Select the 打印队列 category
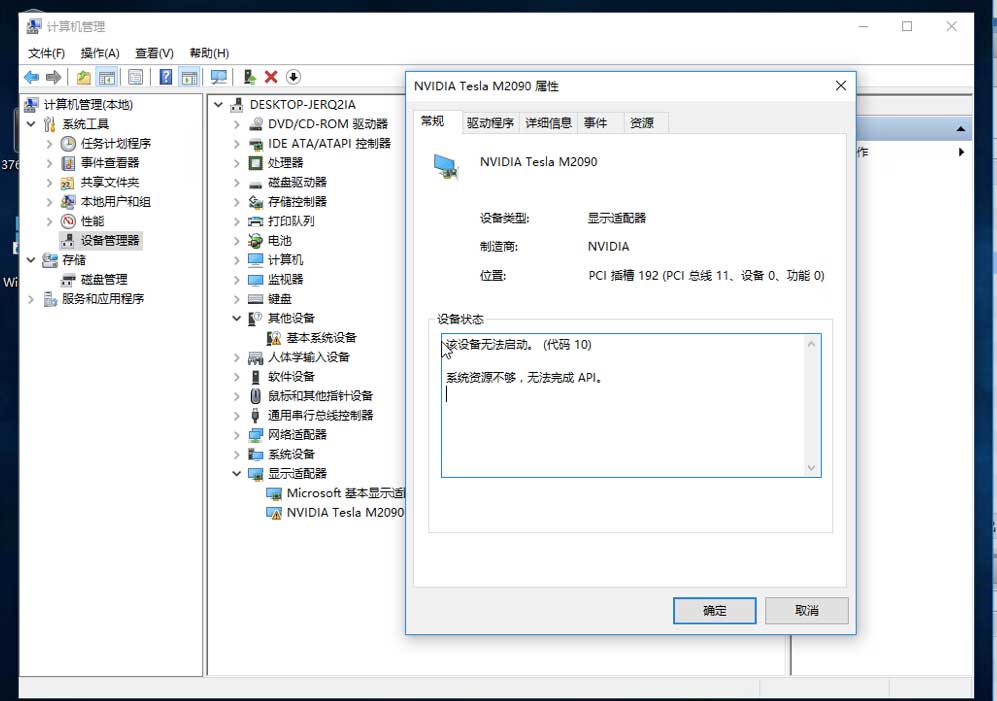 [291, 221]
